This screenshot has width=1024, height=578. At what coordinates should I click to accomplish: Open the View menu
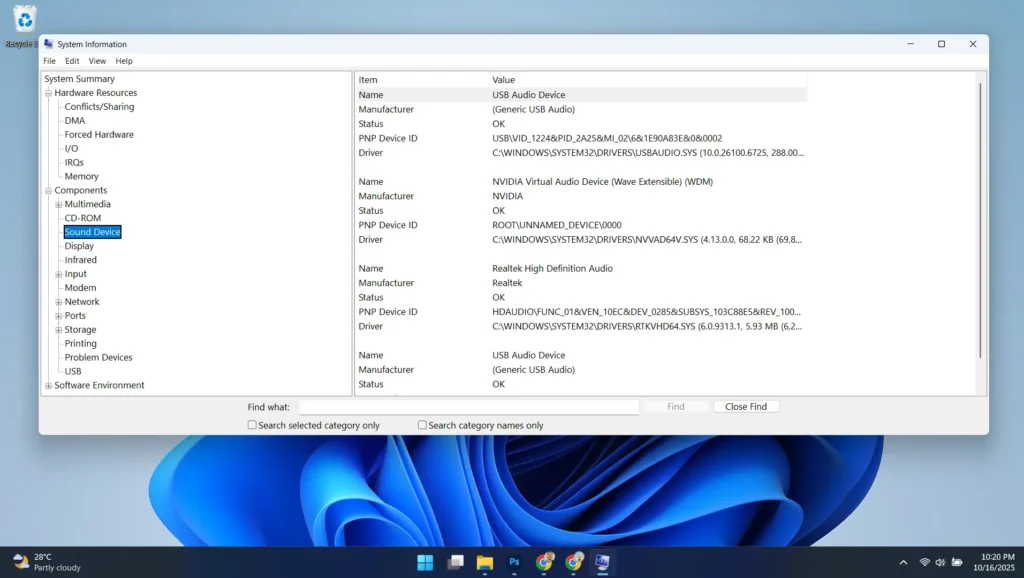pos(97,61)
